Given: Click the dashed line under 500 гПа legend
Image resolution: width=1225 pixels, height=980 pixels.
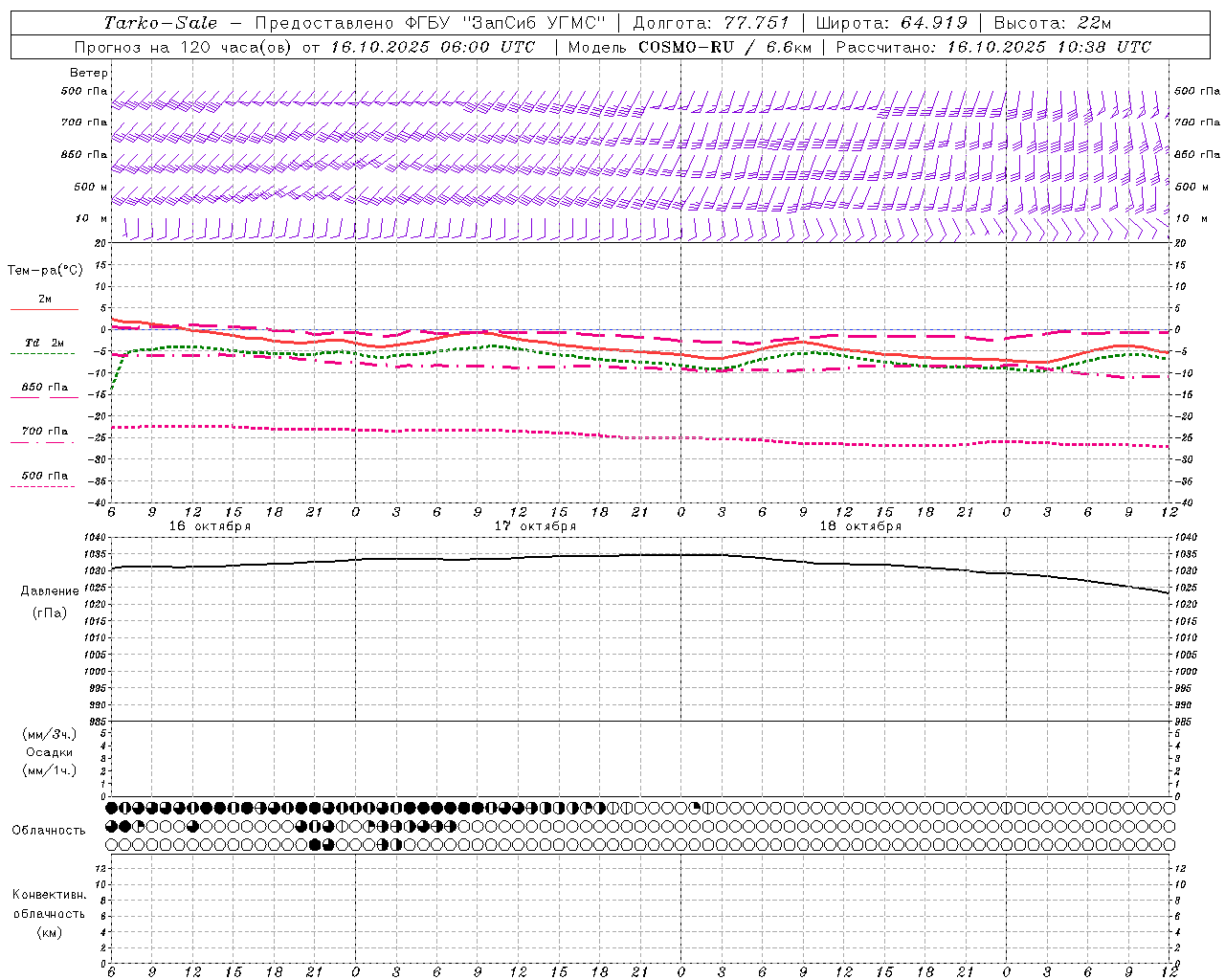Looking at the screenshot, I should pyautogui.click(x=42, y=486).
